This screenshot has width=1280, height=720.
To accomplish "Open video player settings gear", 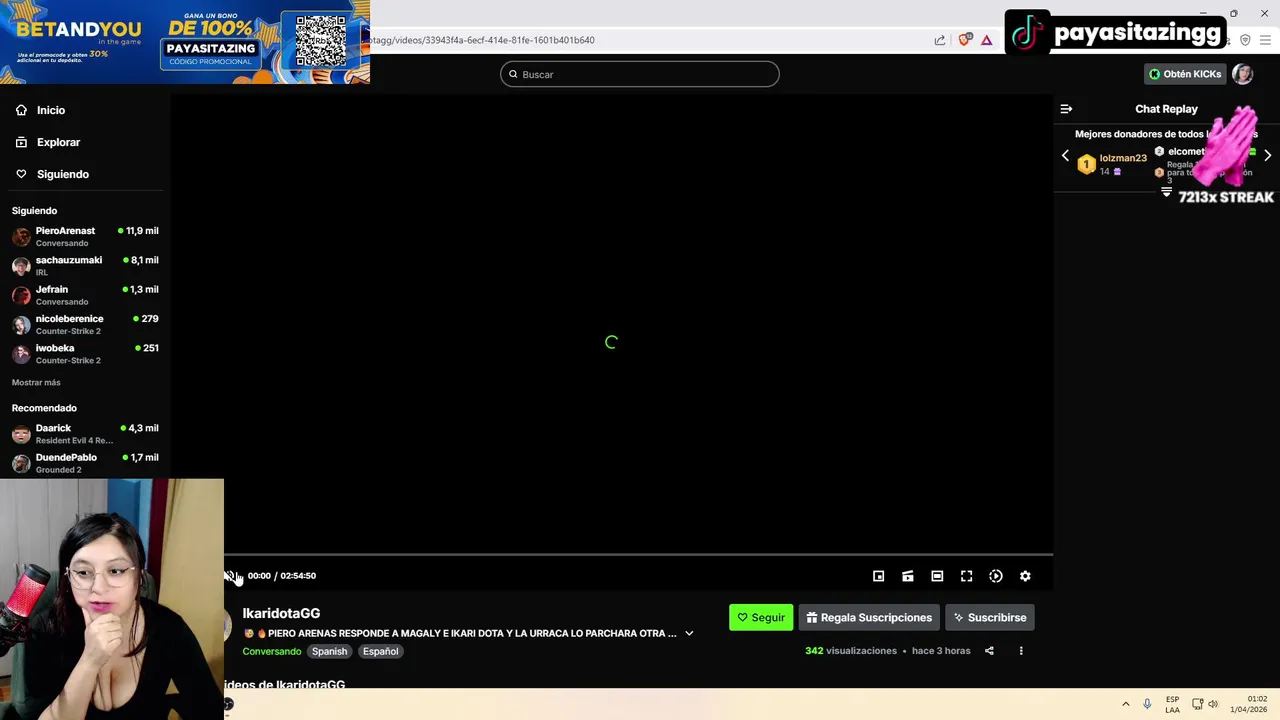I will 1025,576.
